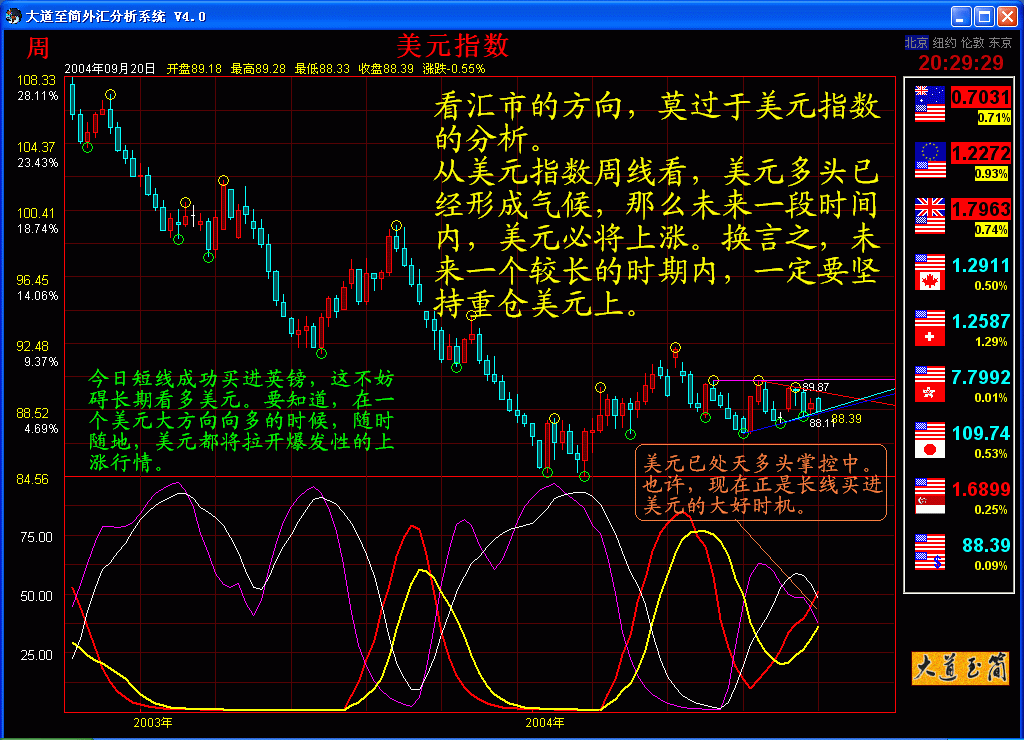The height and width of the screenshot is (740, 1024).
Task: Close the 大道至简外汇分析系统 window
Action: coord(1007,16)
